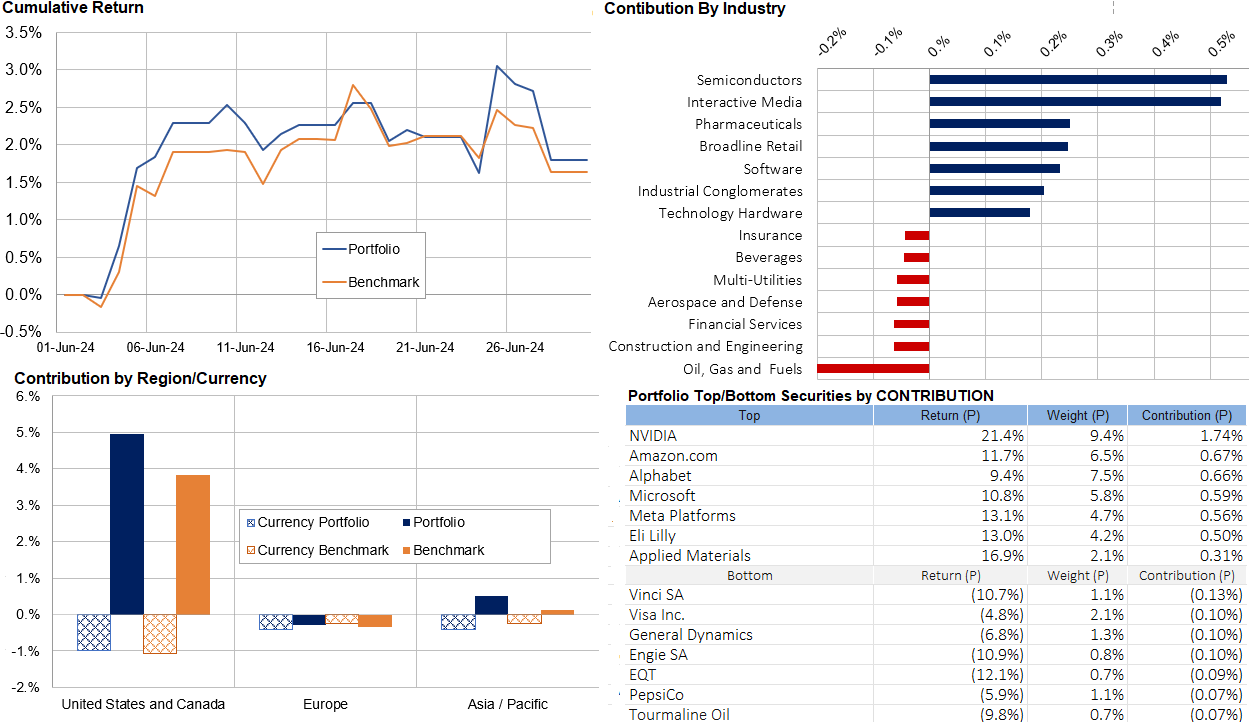Image resolution: width=1249 pixels, height=722 pixels.
Task: Click the United States and Canada axis label
Action: tap(143, 704)
